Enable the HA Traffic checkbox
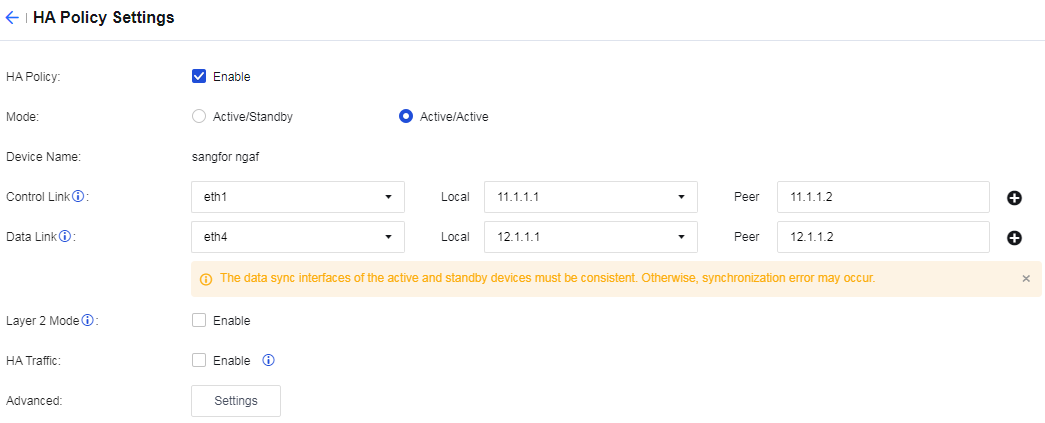This screenshot has height=423, width=1045. pyautogui.click(x=199, y=360)
